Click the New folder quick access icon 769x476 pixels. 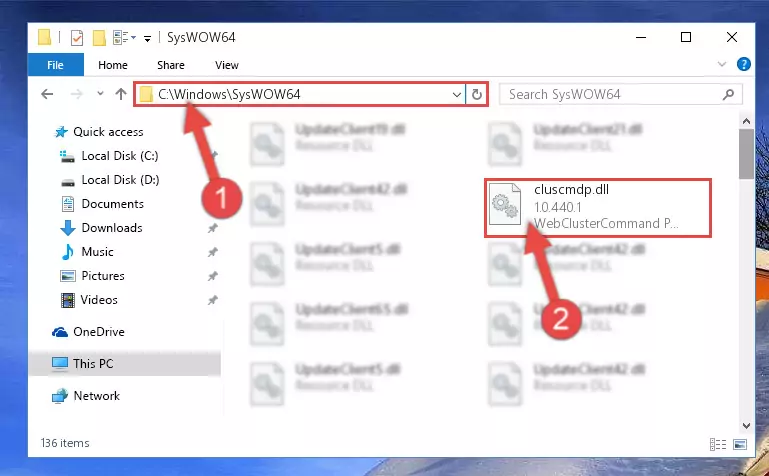(x=99, y=37)
